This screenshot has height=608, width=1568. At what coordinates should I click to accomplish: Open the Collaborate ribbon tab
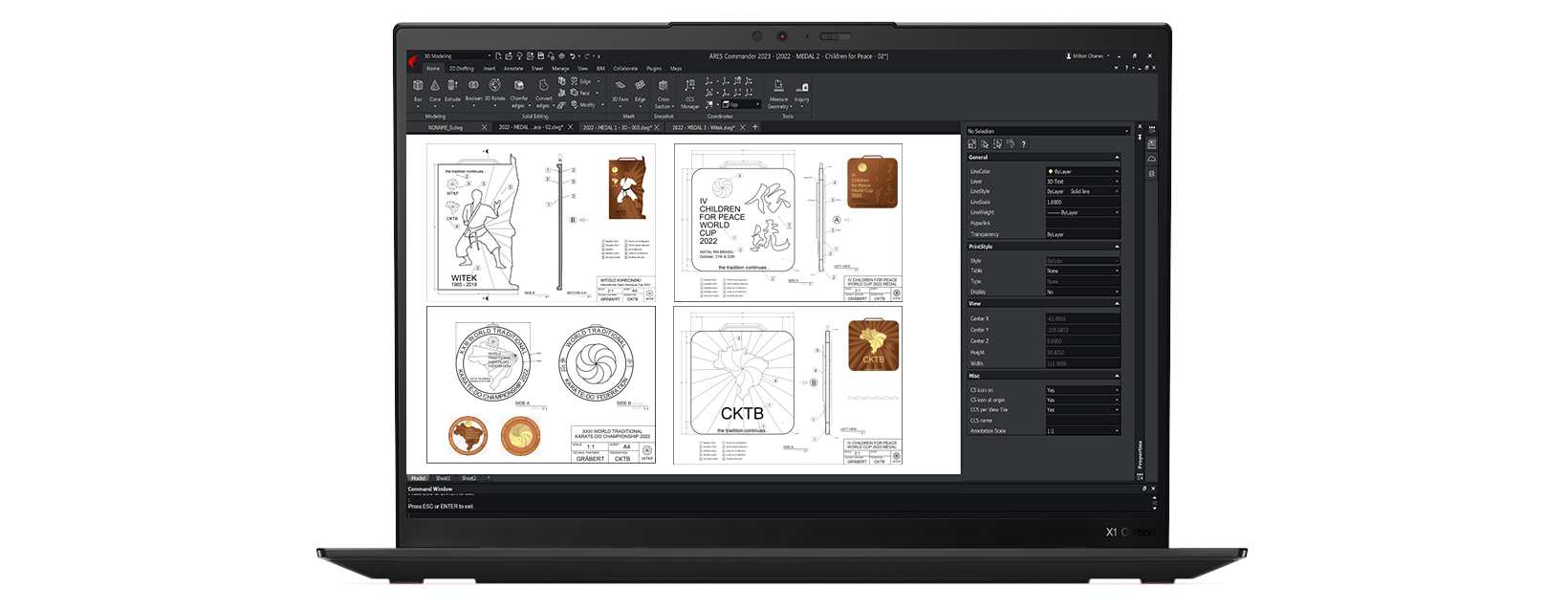[625, 69]
